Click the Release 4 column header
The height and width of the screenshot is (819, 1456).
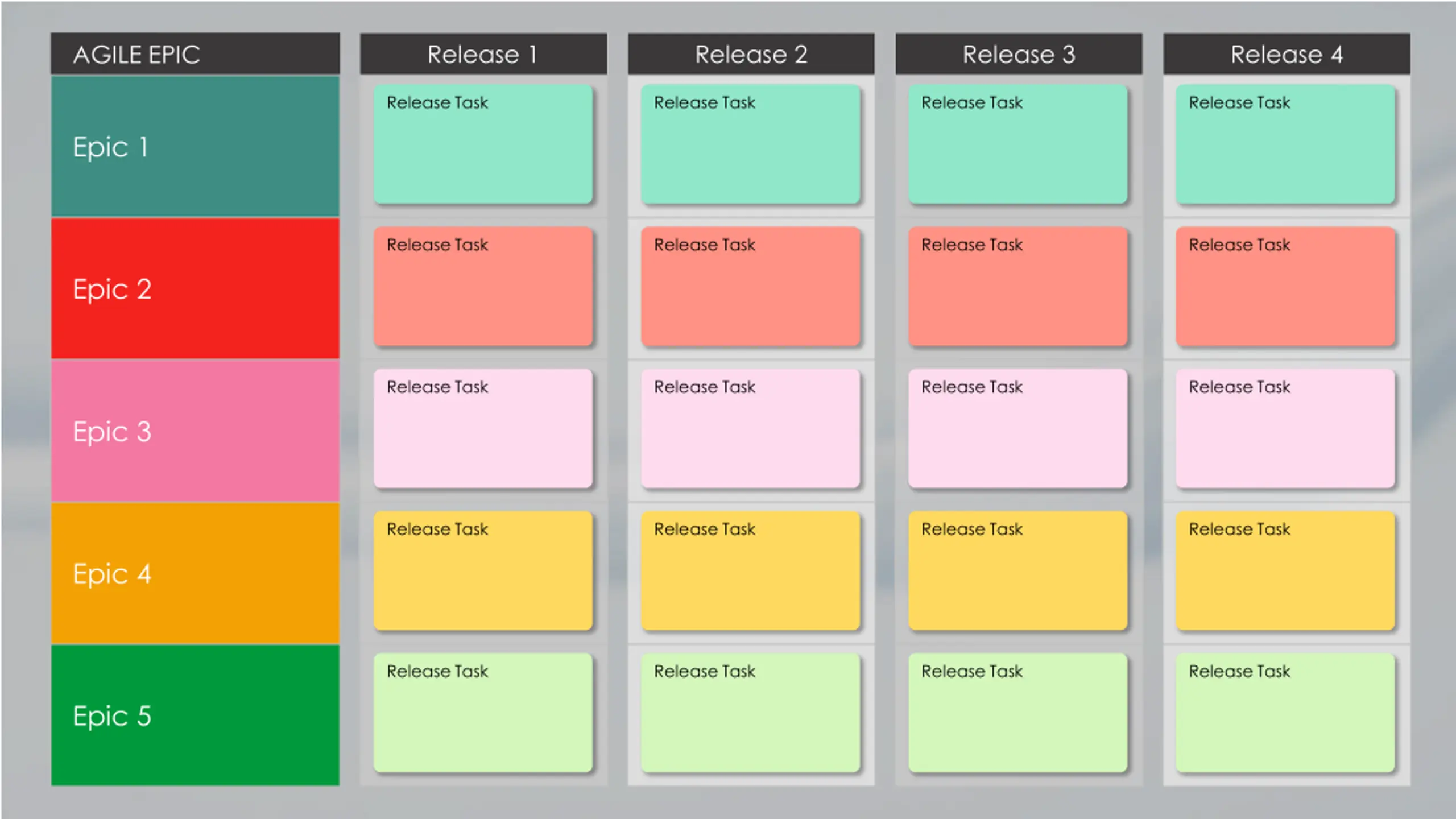1287,54
